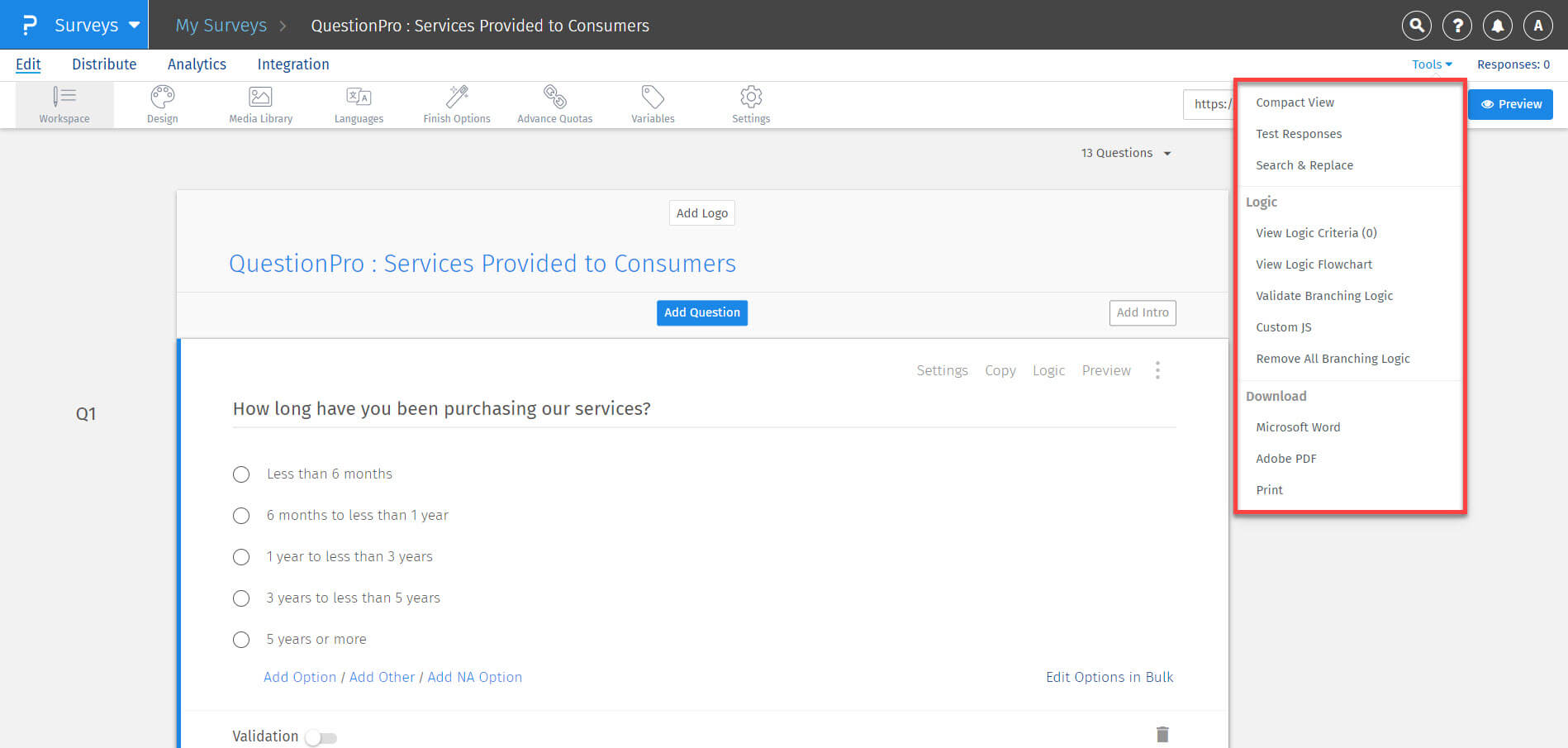The image size is (1568, 748).
Task: Open Finish Options wand icon
Action: [456, 98]
